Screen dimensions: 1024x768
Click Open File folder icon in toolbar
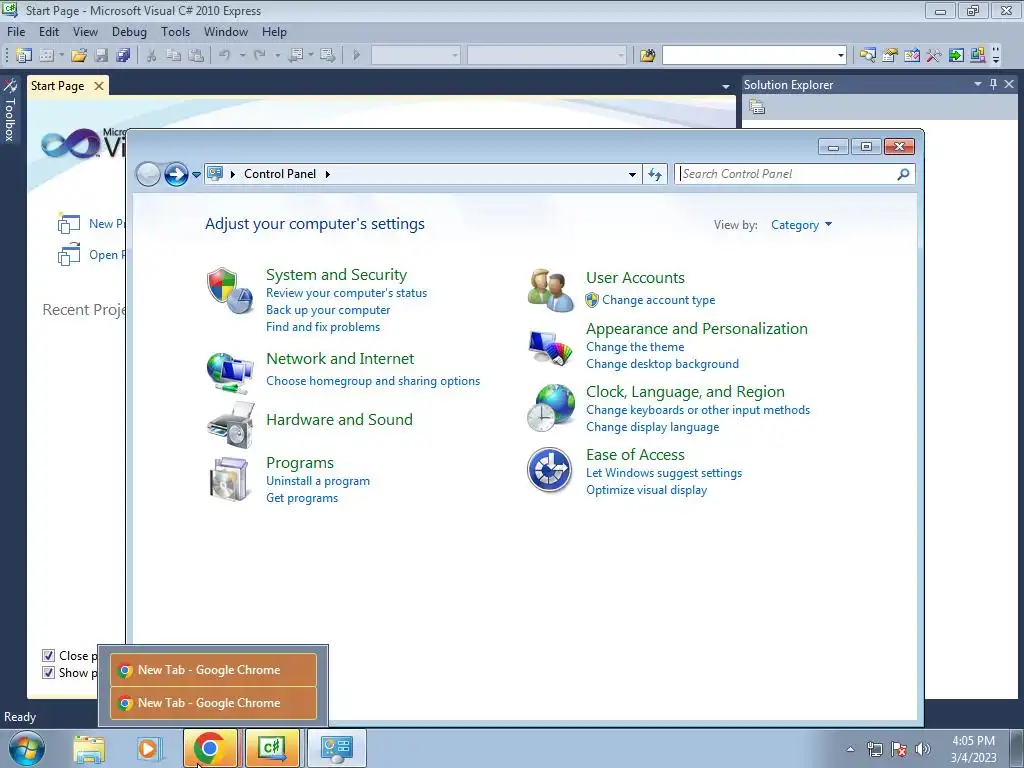(x=79, y=56)
